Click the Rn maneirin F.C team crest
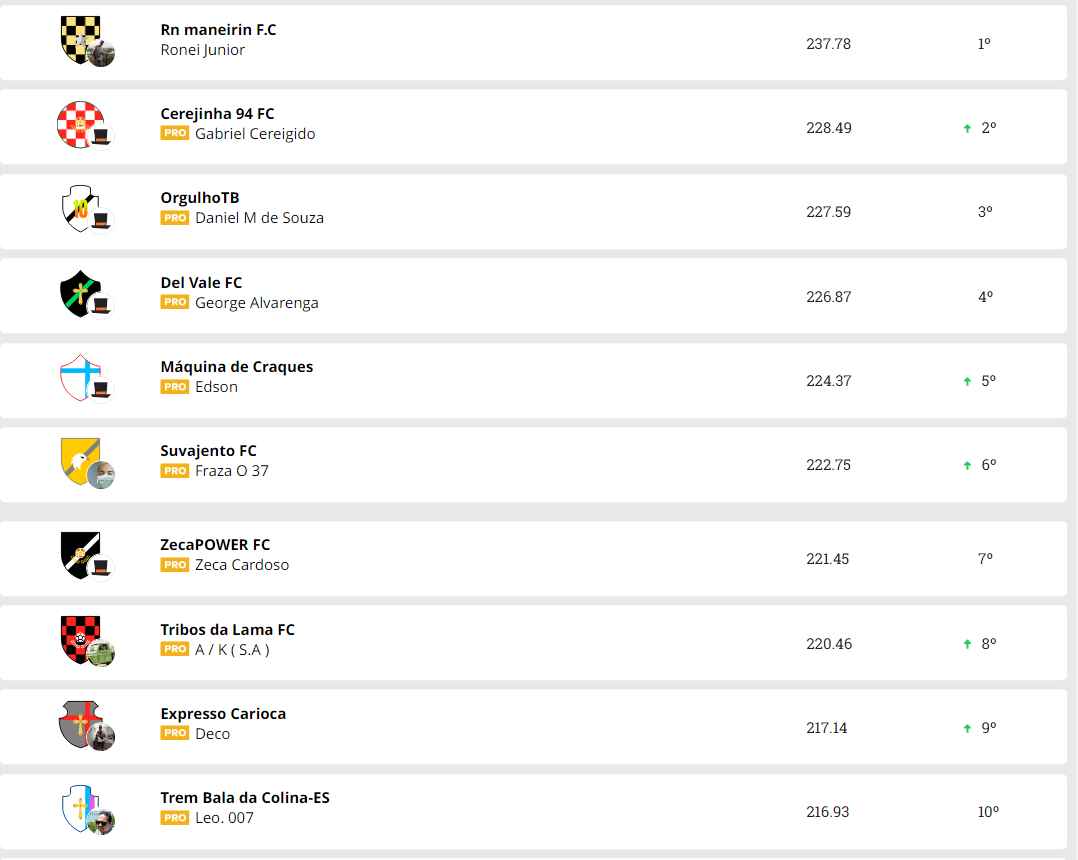The image size is (1078, 860). click(x=78, y=37)
